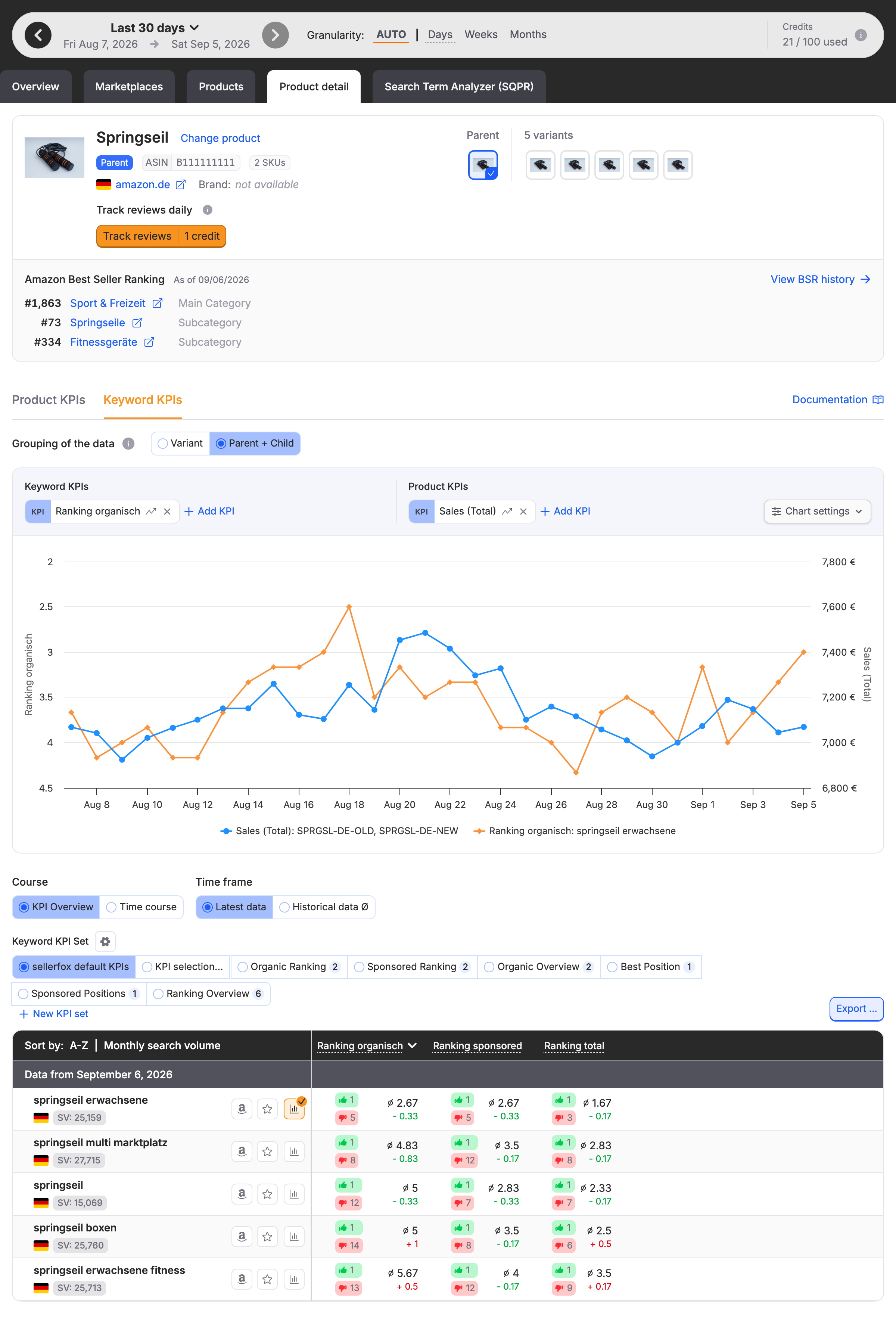Open Springseile category external link icon
The height and width of the screenshot is (1324, 896).
pos(137,323)
